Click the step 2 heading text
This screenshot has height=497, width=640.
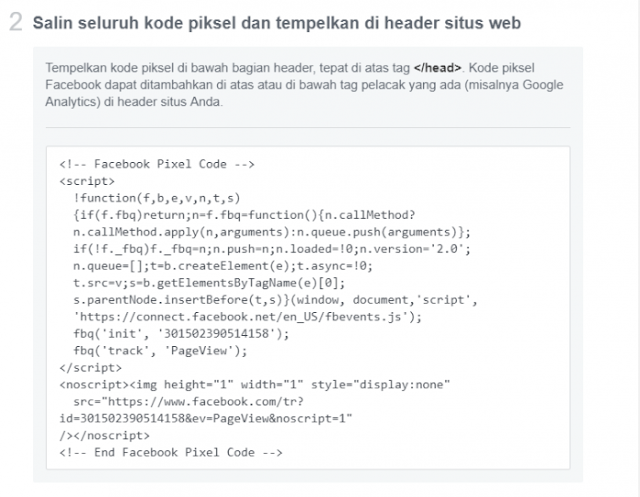[277, 23]
